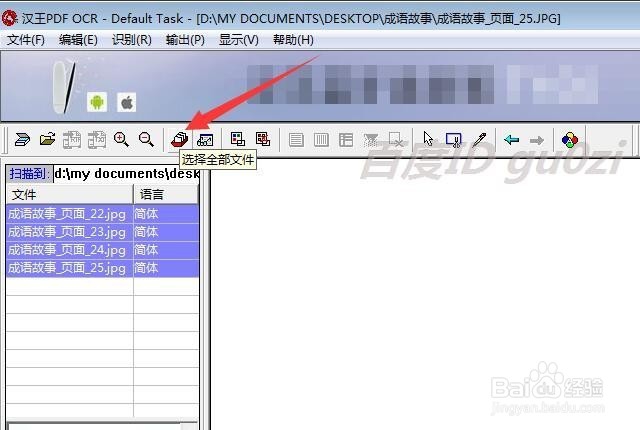Click the image-chart icon beside select all files
The image size is (640, 430).
coord(205,140)
